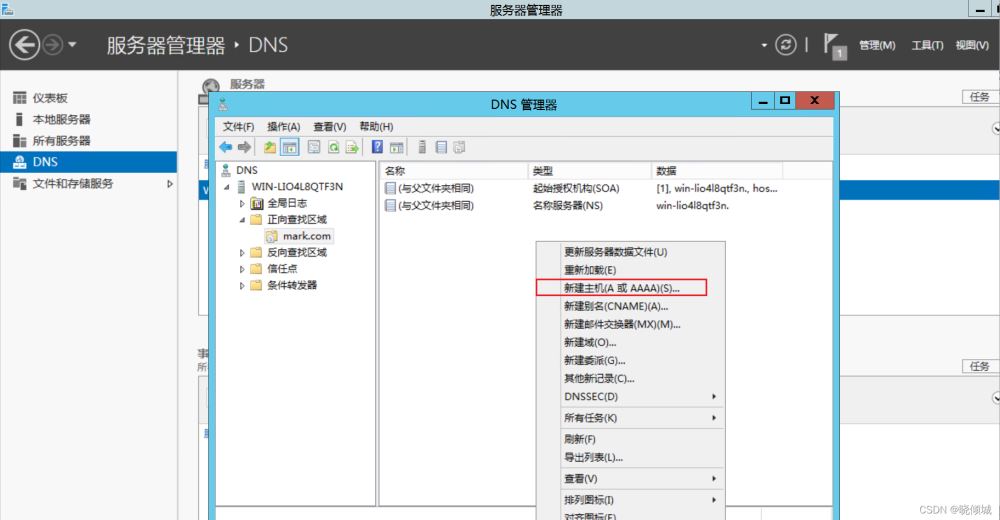Click the blue Back arrow in DNS Manager toolbar
The image size is (1000, 520).
tap(226, 147)
